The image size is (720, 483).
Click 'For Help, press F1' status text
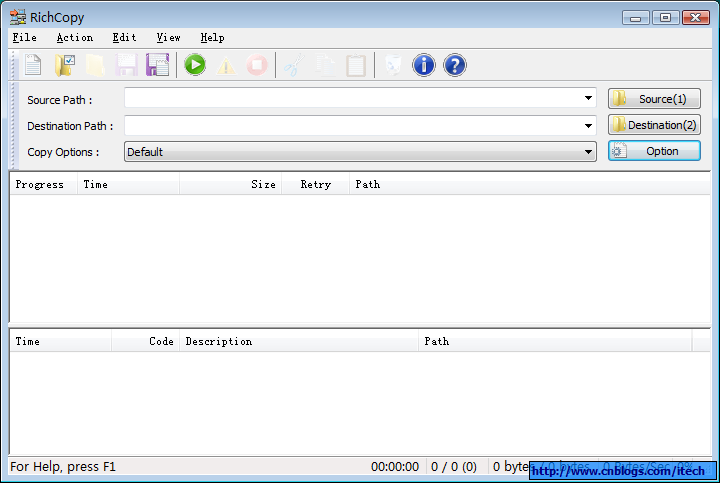coord(63,467)
